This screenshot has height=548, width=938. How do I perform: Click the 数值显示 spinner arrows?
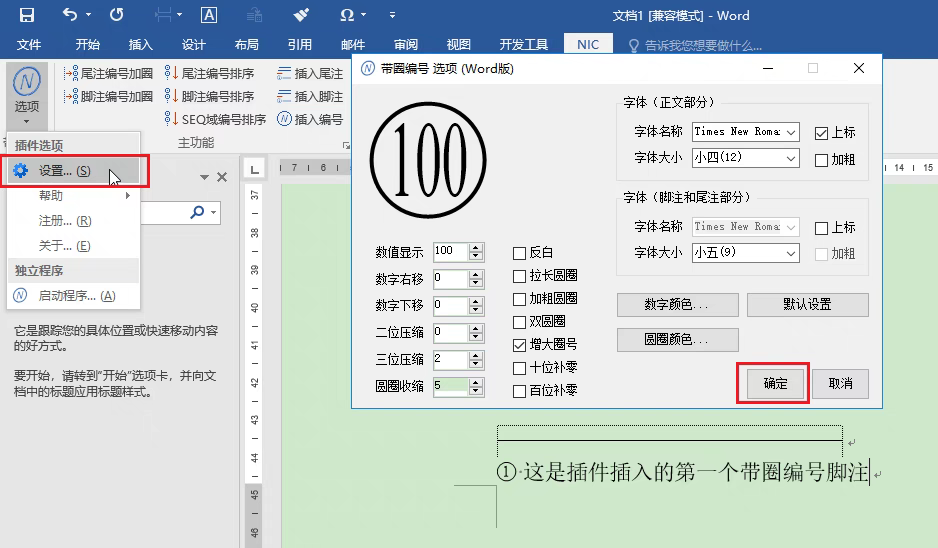[x=476, y=252]
